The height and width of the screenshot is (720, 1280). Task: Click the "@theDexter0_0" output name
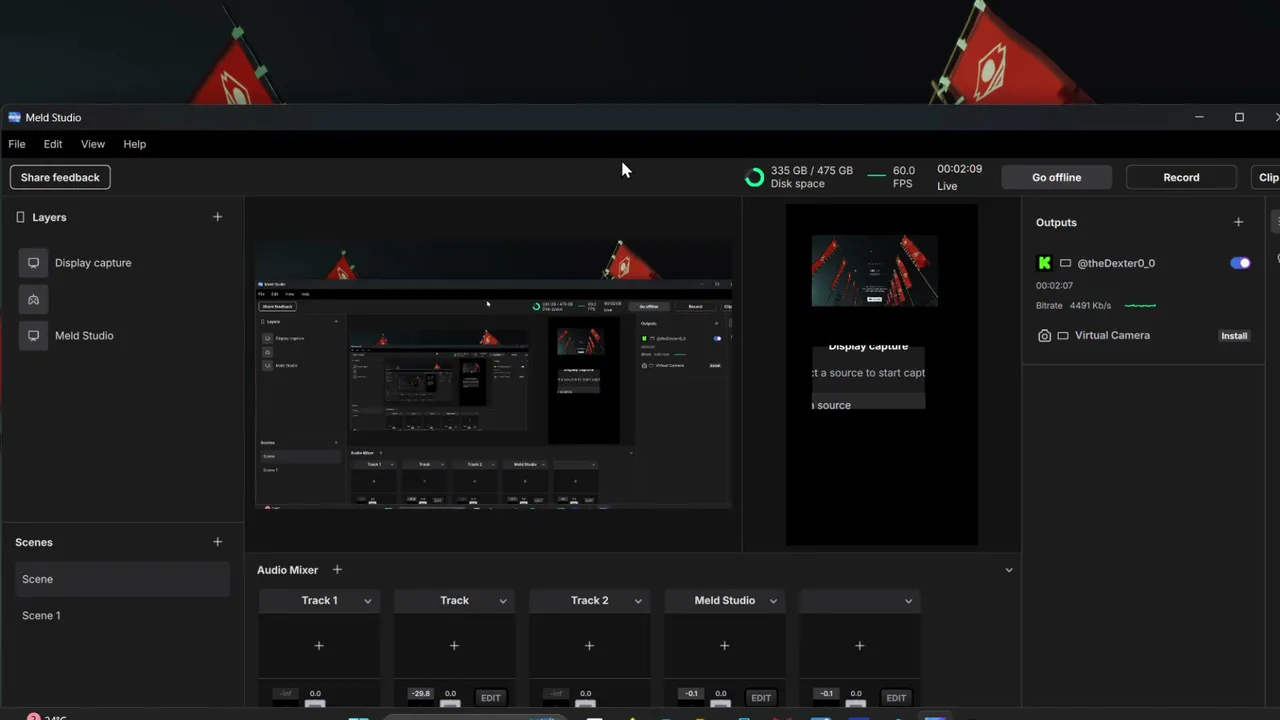1116,263
